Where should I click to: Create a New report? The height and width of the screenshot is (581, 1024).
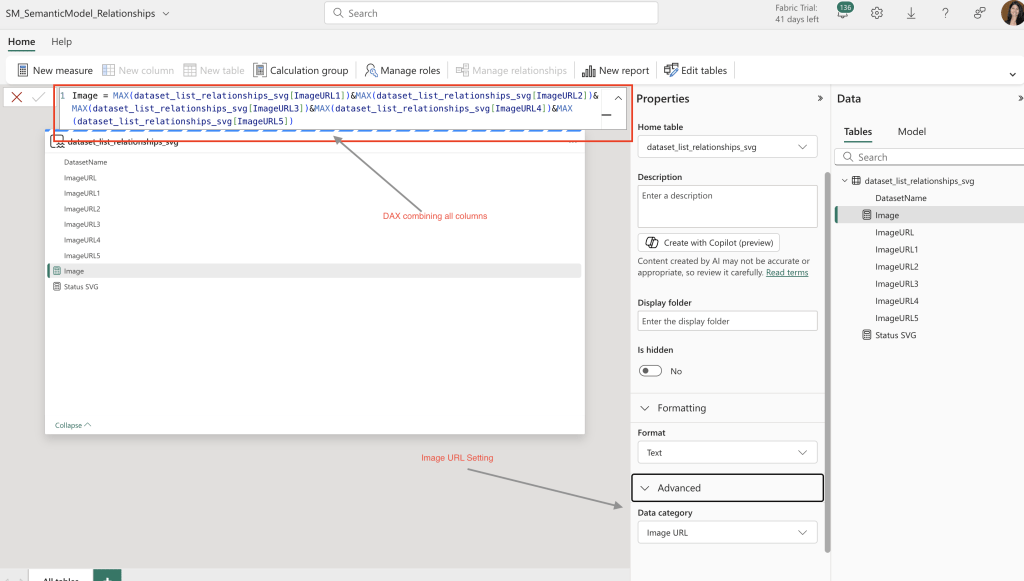click(616, 71)
